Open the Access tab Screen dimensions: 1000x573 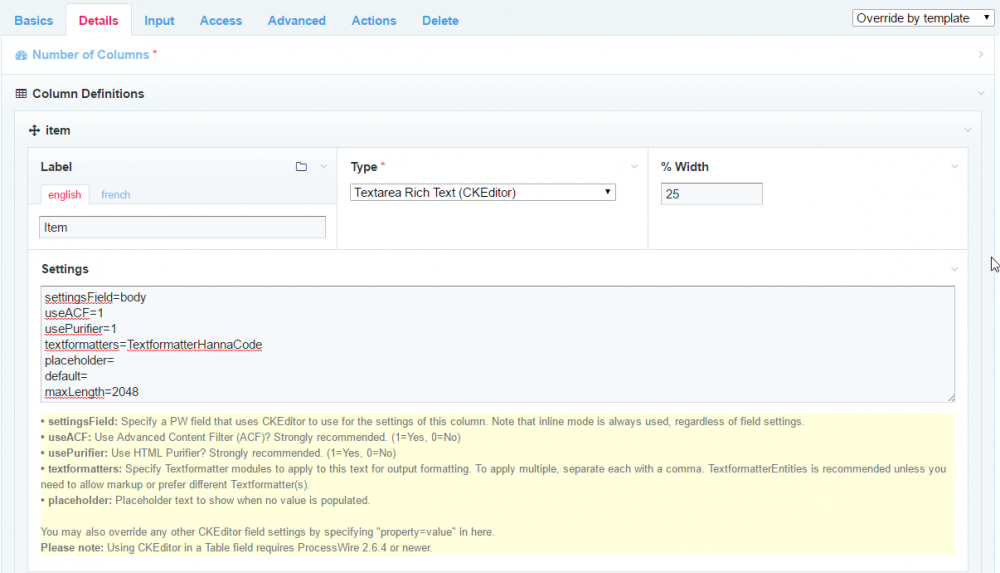click(221, 20)
